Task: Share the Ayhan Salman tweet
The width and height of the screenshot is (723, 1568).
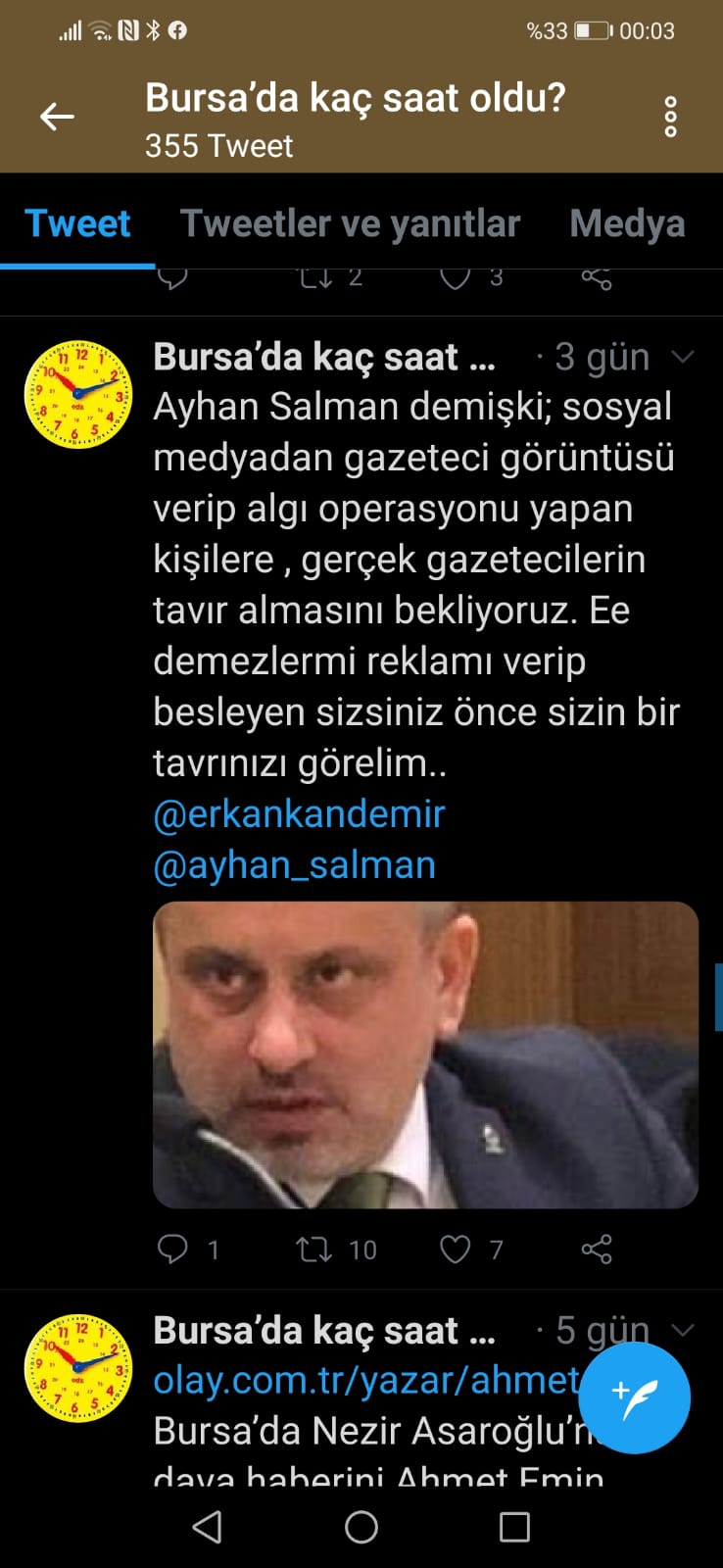Action: click(x=597, y=1249)
